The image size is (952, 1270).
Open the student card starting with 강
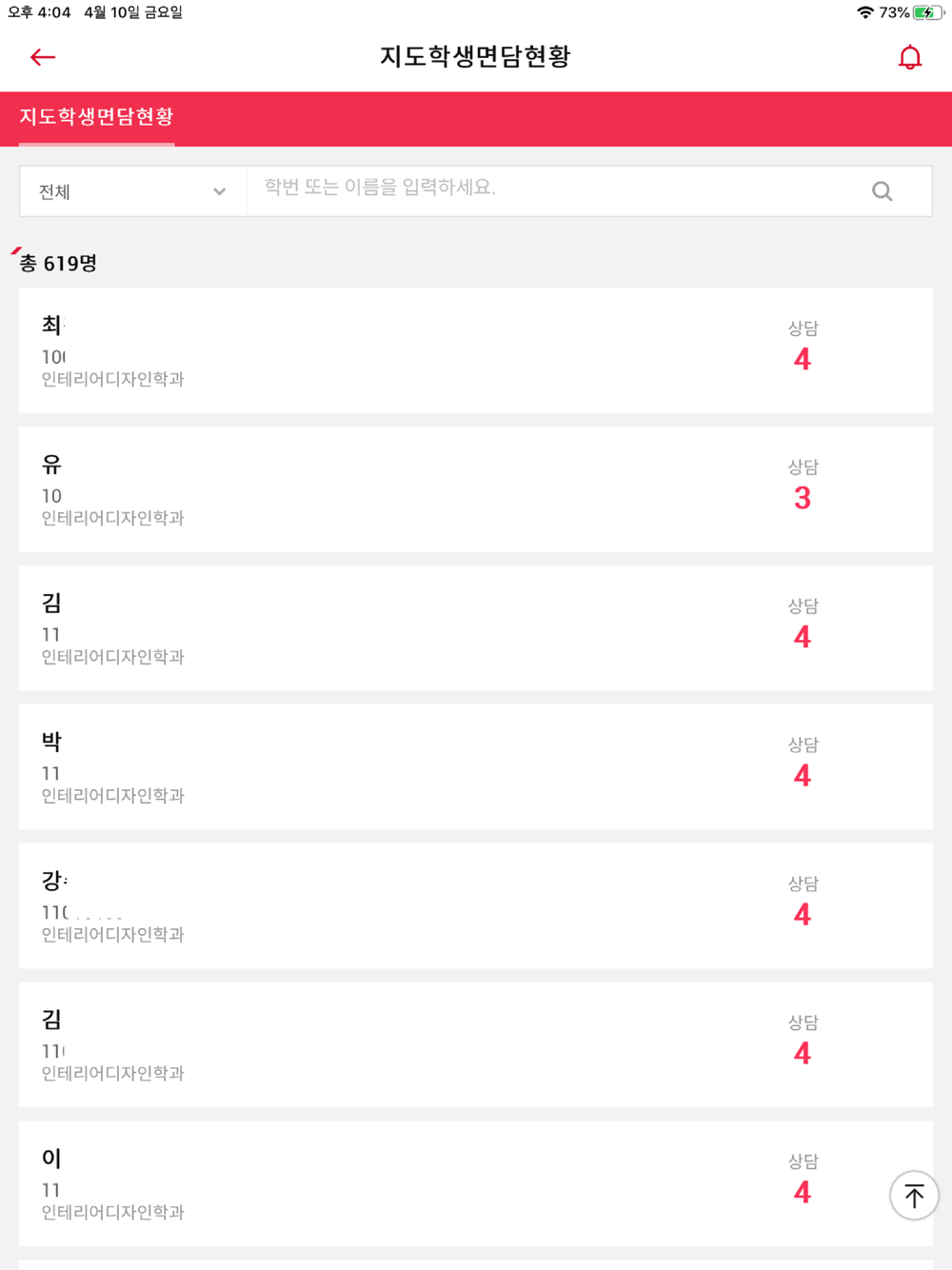pos(381,906)
